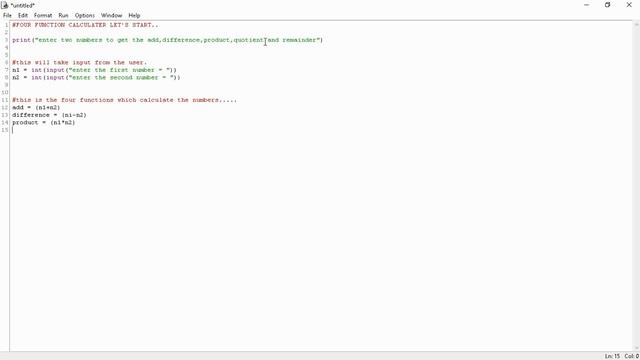
Task: Click the comment about four functions on line 11
Action: pyautogui.click(x=124, y=100)
